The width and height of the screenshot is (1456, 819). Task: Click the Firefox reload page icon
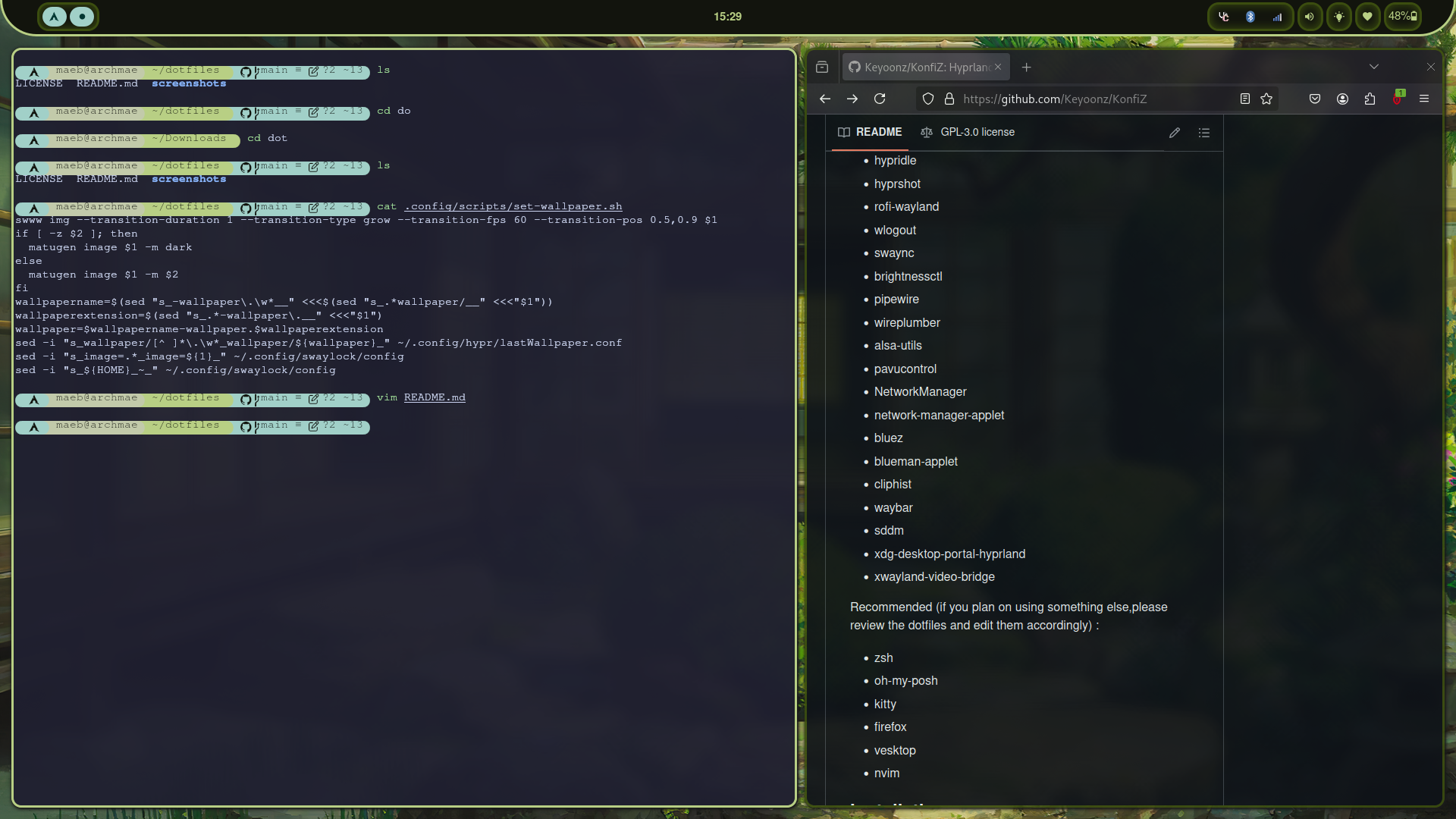coord(880,99)
